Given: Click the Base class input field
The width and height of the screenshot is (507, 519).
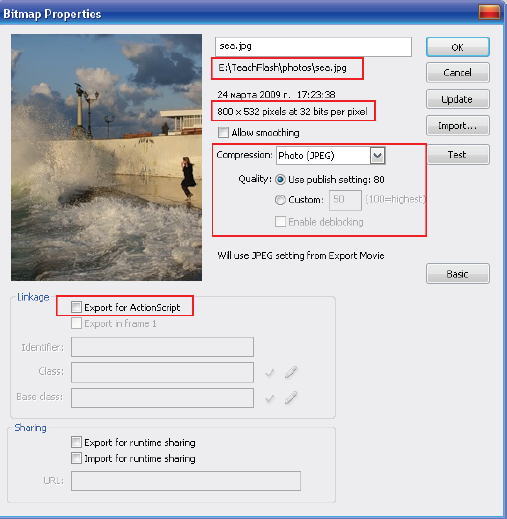Looking at the screenshot, I should (x=162, y=398).
